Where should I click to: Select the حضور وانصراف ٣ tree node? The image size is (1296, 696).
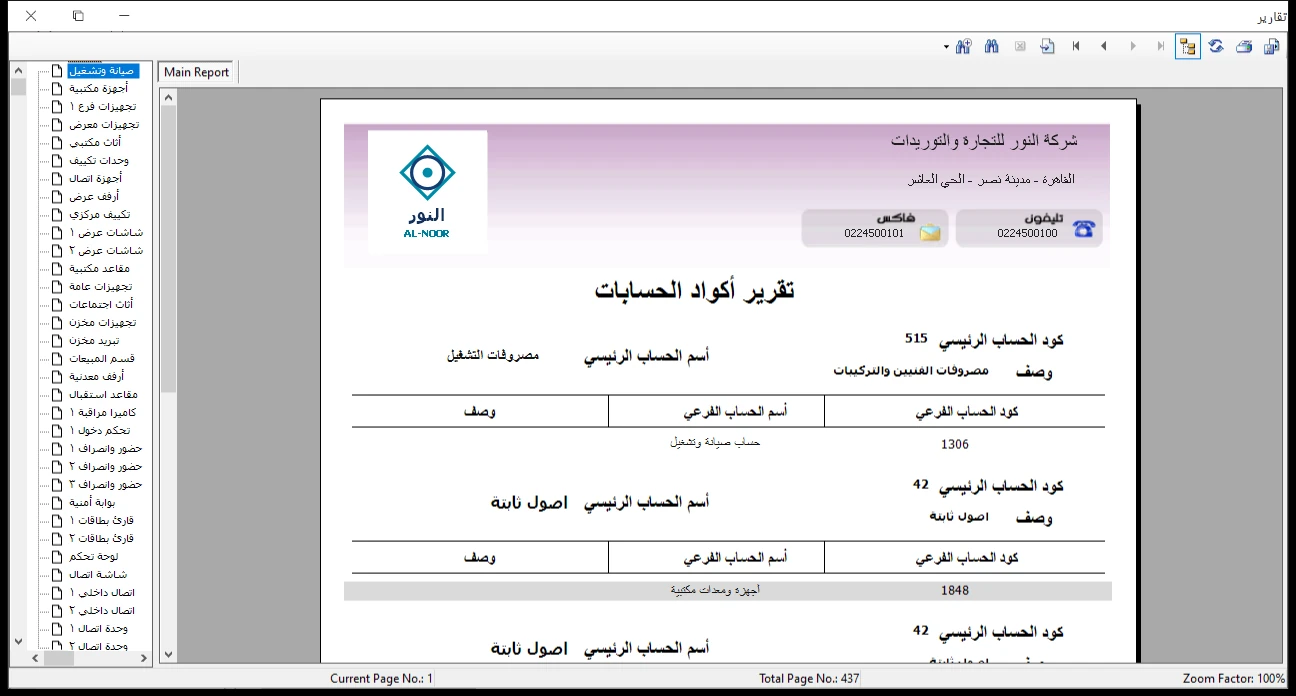tap(106, 485)
